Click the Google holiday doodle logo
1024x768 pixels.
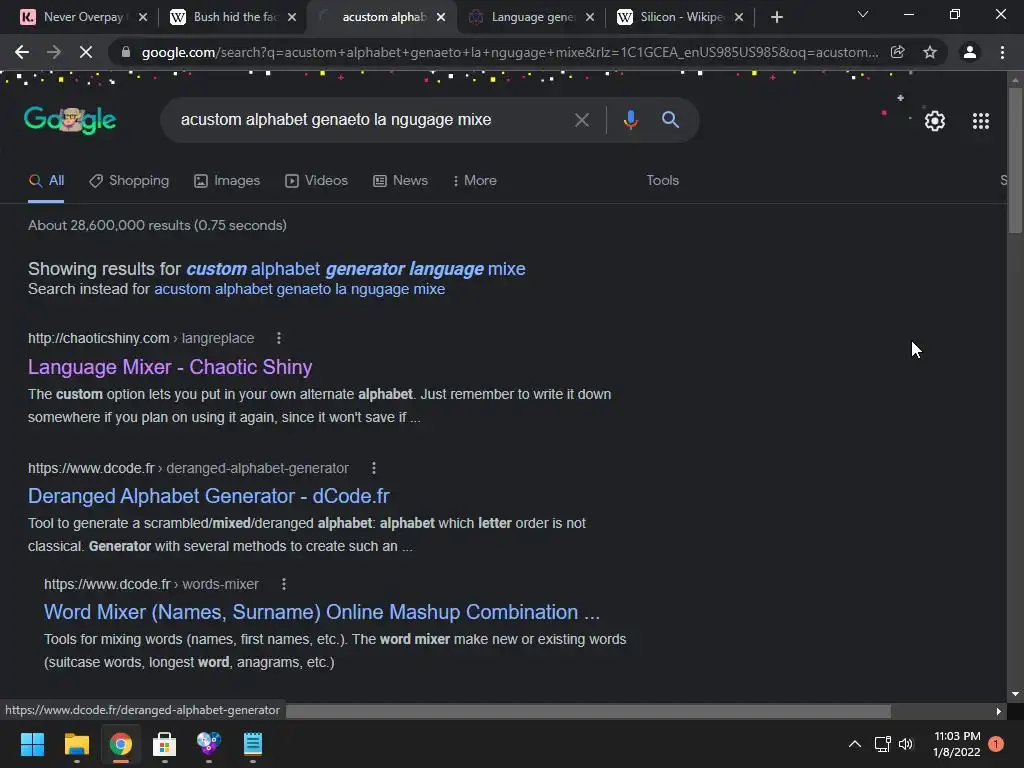tap(70, 120)
